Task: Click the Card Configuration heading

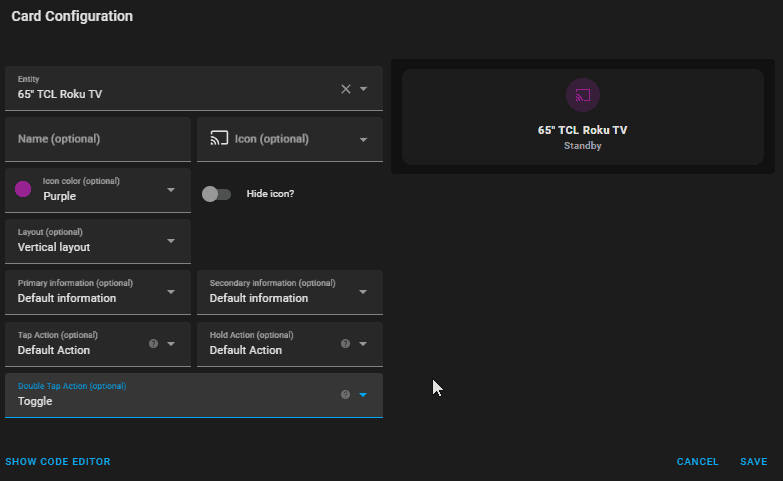Action: [72, 16]
